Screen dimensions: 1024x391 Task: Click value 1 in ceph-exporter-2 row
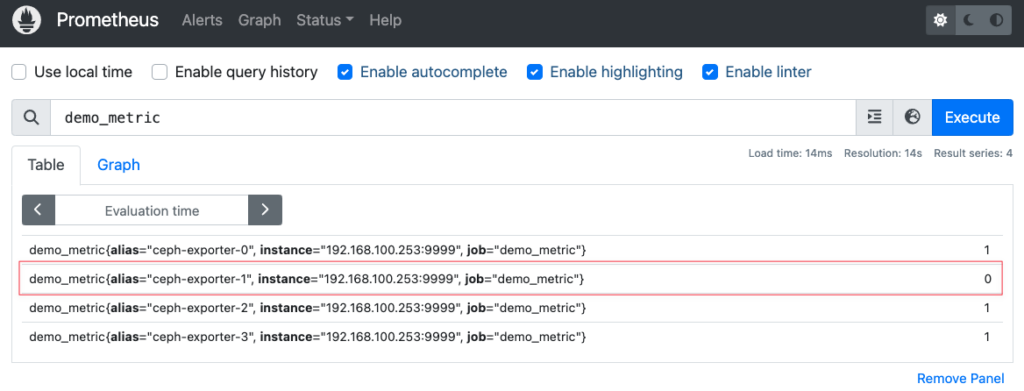[x=987, y=307]
